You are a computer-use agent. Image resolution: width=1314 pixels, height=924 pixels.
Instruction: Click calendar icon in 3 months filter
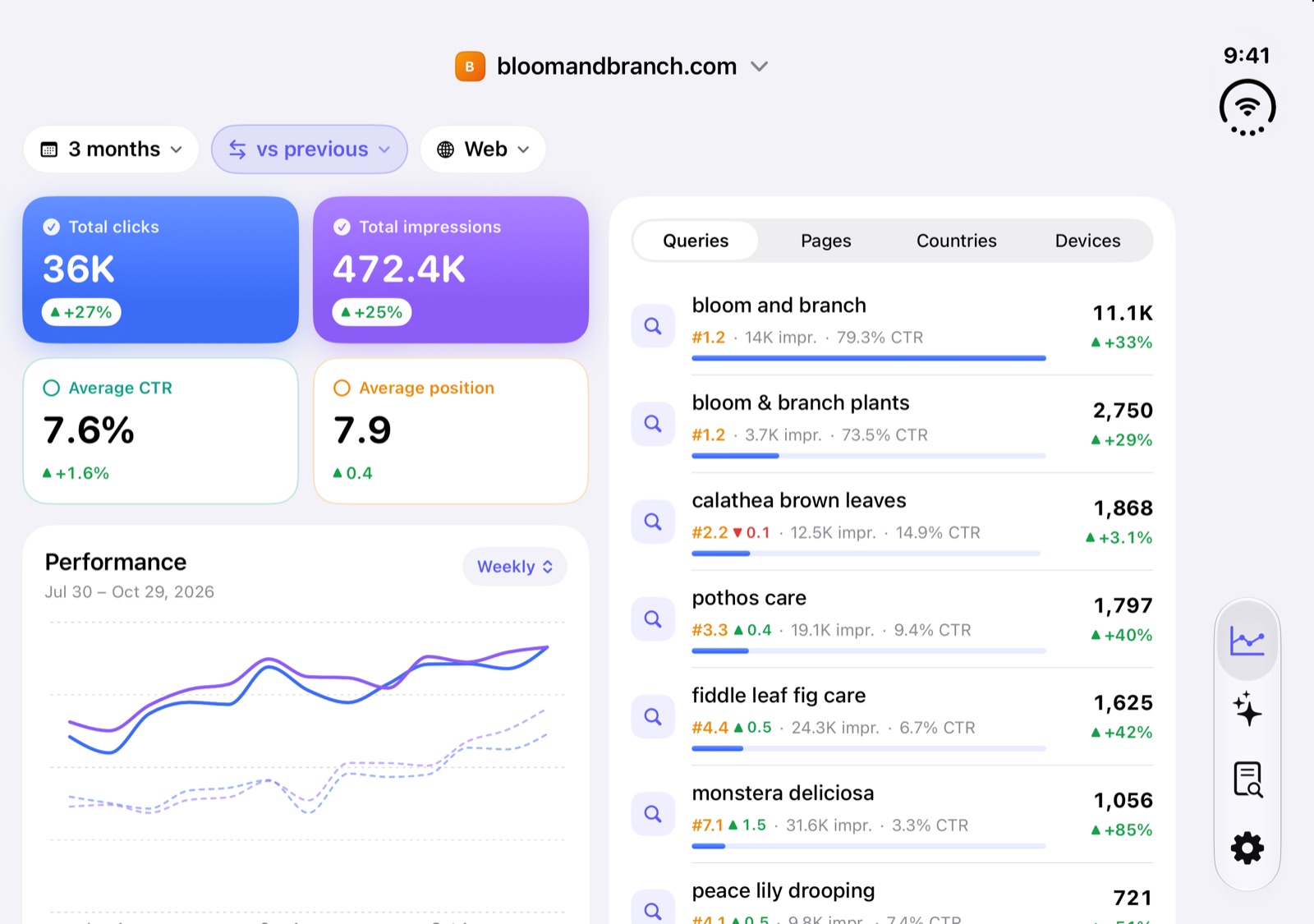tap(49, 149)
